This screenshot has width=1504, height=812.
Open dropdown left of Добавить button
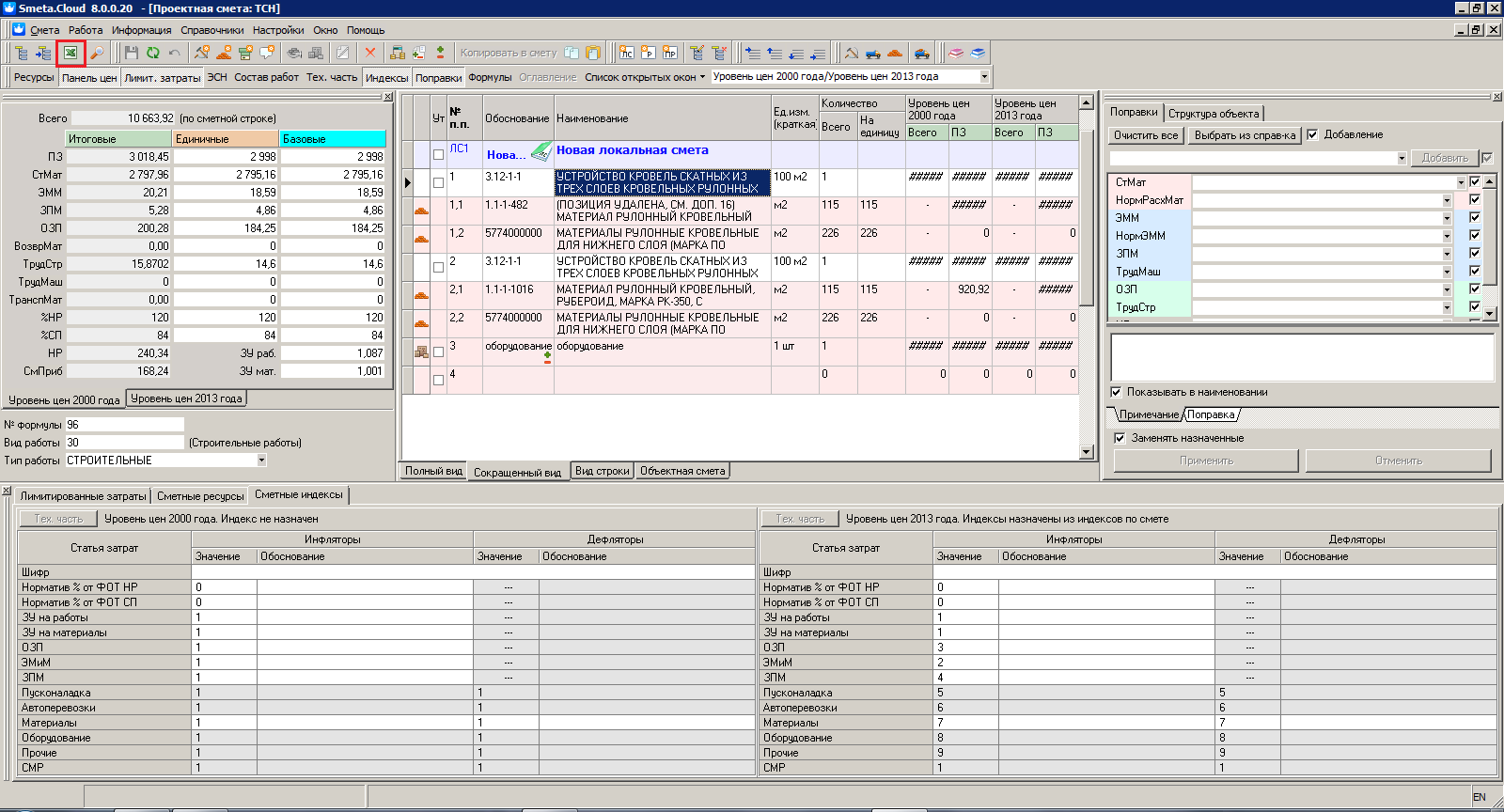(1402, 158)
